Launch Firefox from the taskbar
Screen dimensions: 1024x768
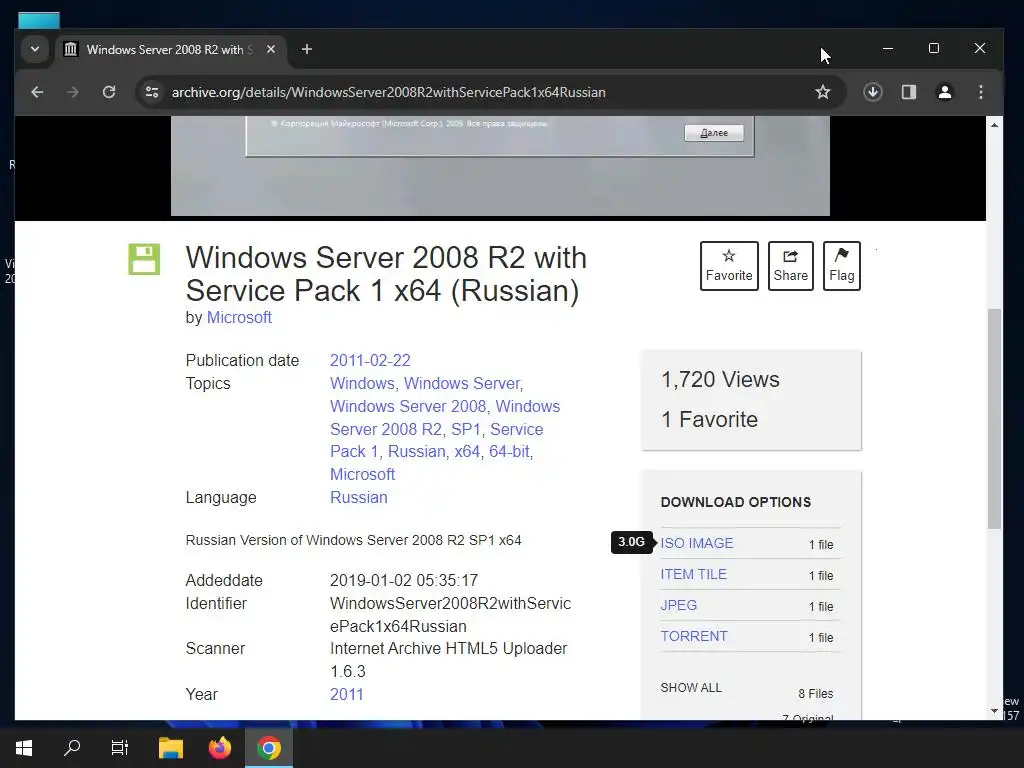tap(220, 748)
